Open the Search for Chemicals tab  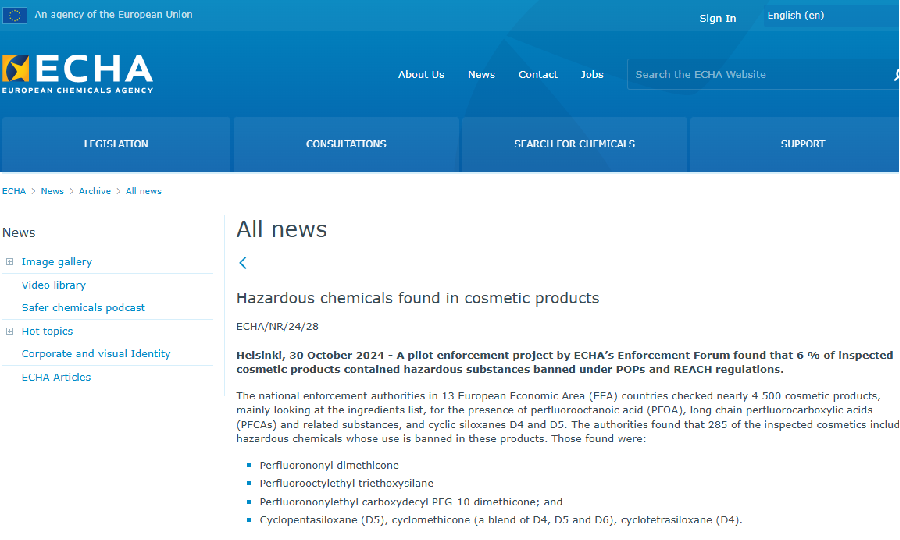pyautogui.click(x=574, y=144)
